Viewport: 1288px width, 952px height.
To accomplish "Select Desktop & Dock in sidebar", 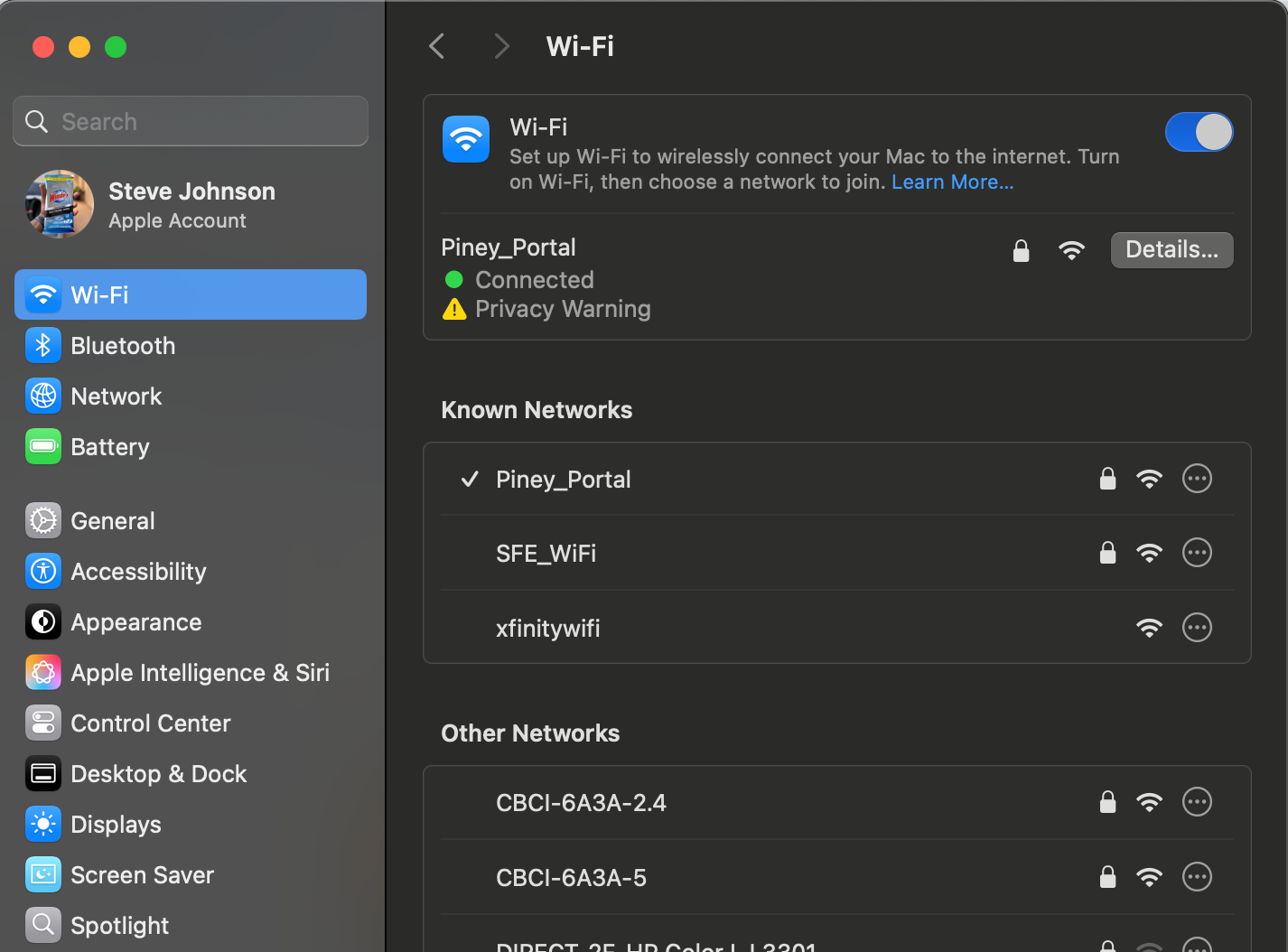I will pos(158,774).
